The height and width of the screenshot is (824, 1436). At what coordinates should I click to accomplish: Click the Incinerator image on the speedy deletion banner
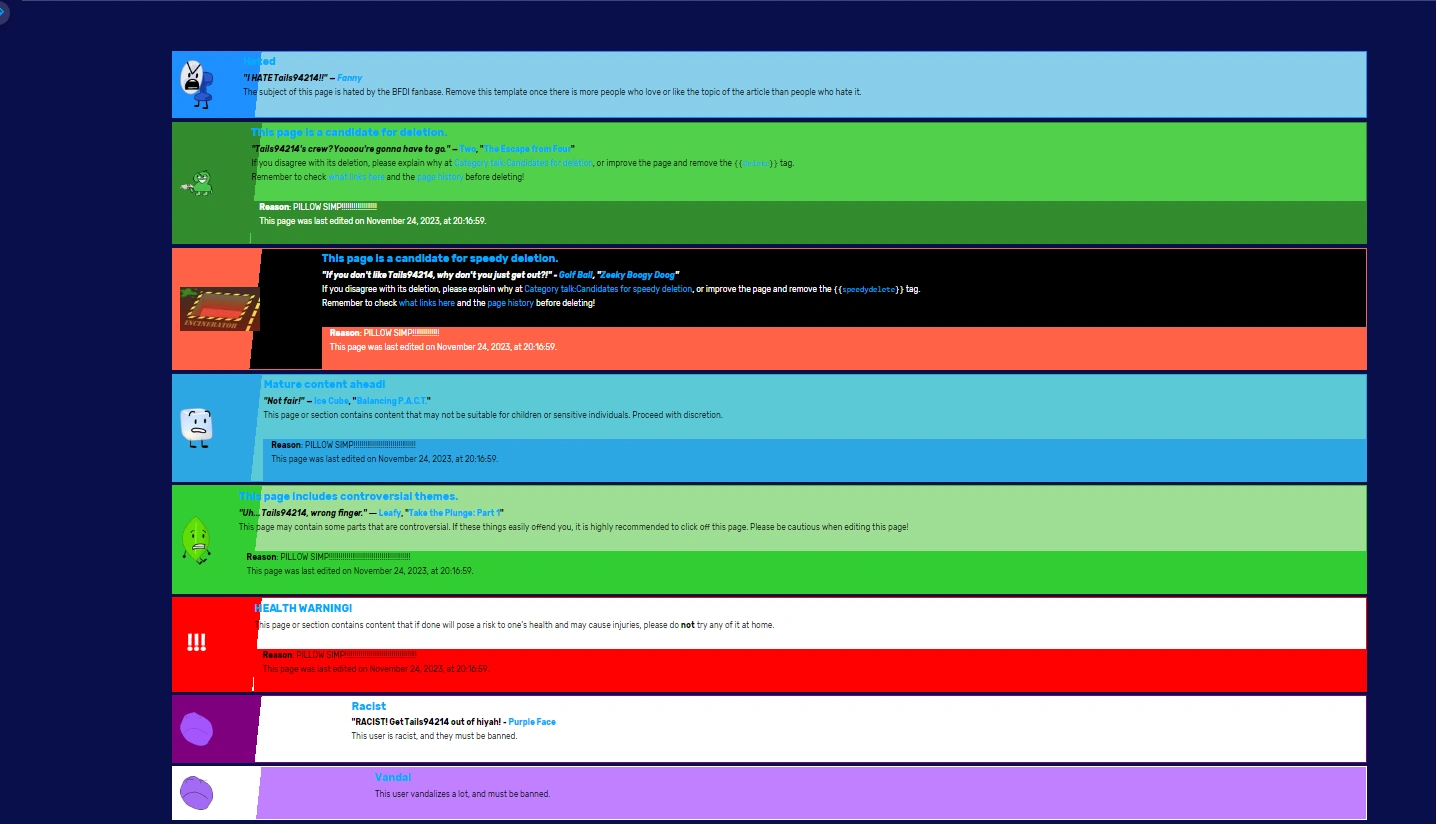click(x=220, y=309)
